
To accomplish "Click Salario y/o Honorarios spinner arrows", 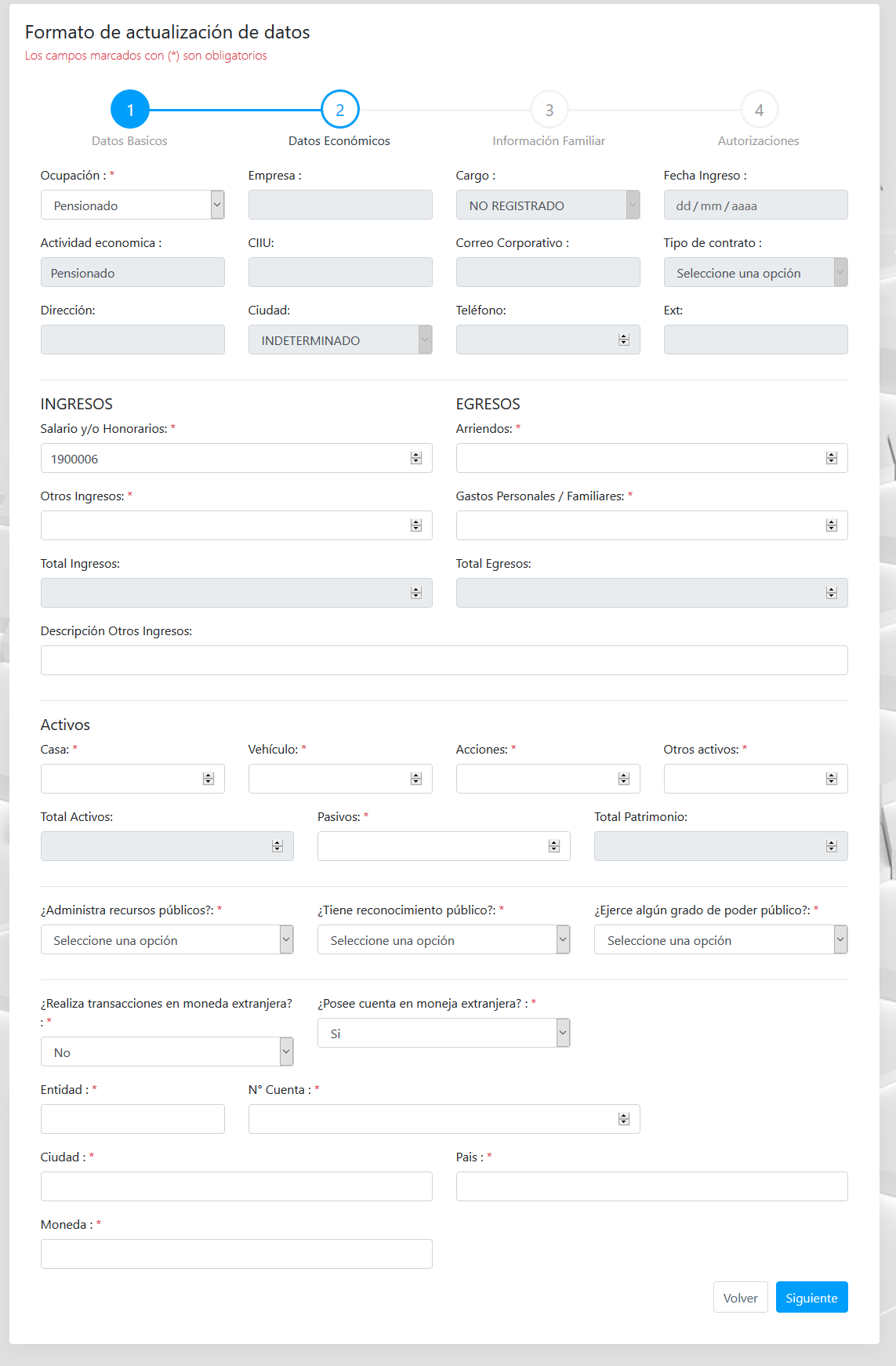I will (416, 459).
